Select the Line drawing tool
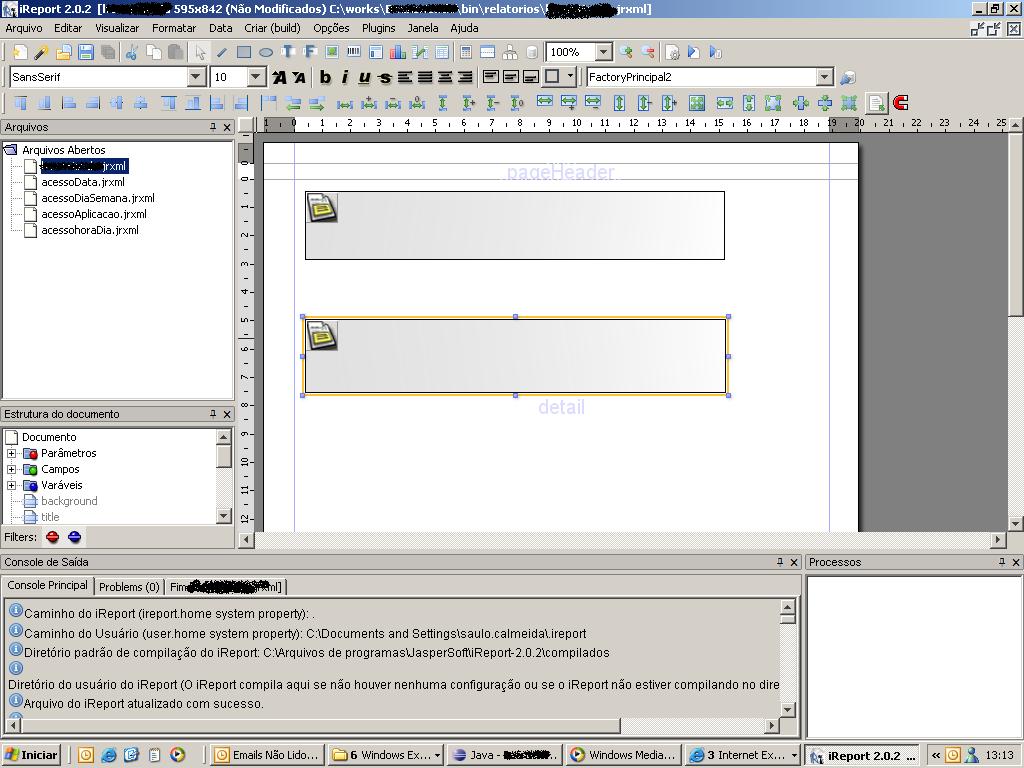 (221, 52)
